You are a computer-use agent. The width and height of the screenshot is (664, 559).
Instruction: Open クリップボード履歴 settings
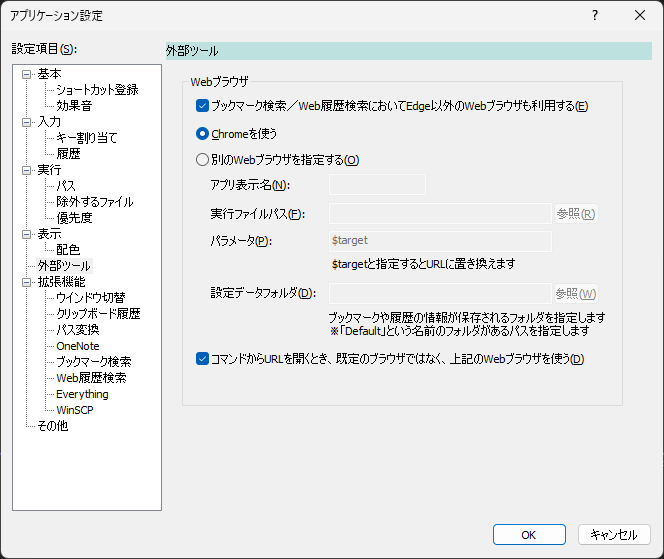pyautogui.click(x=98, y=314)
